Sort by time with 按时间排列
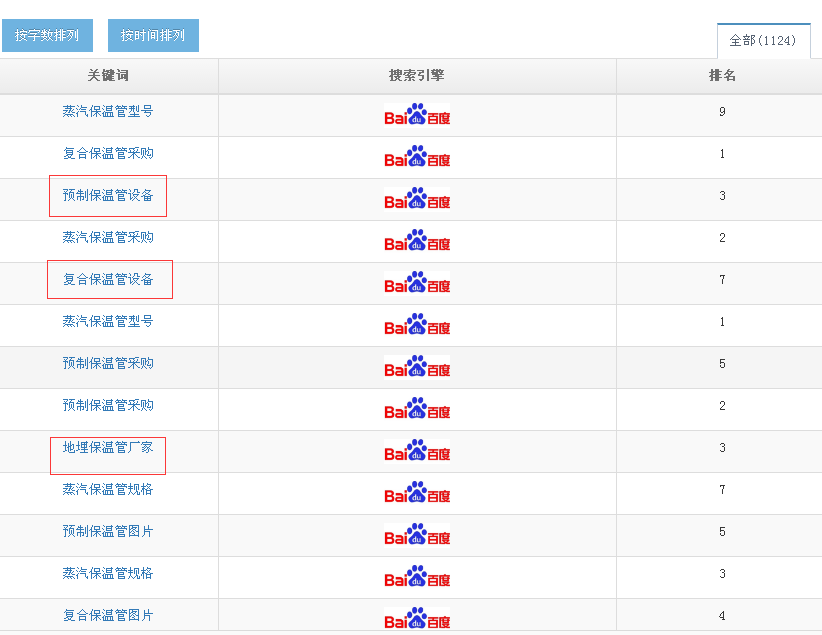Screen dimensions: 822x635 [153, 36]
